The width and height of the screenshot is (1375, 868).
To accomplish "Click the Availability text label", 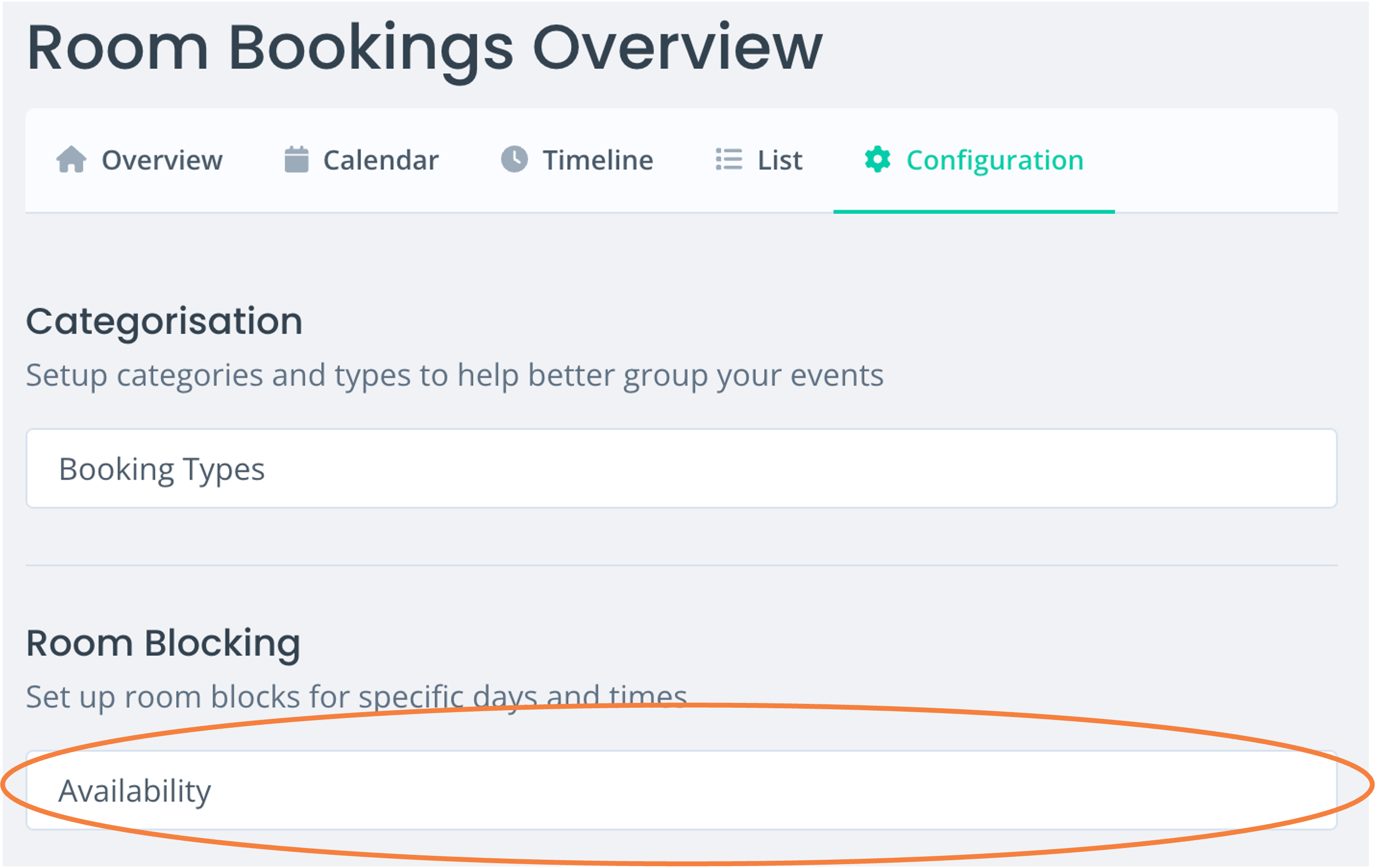I will coord(135,792).
